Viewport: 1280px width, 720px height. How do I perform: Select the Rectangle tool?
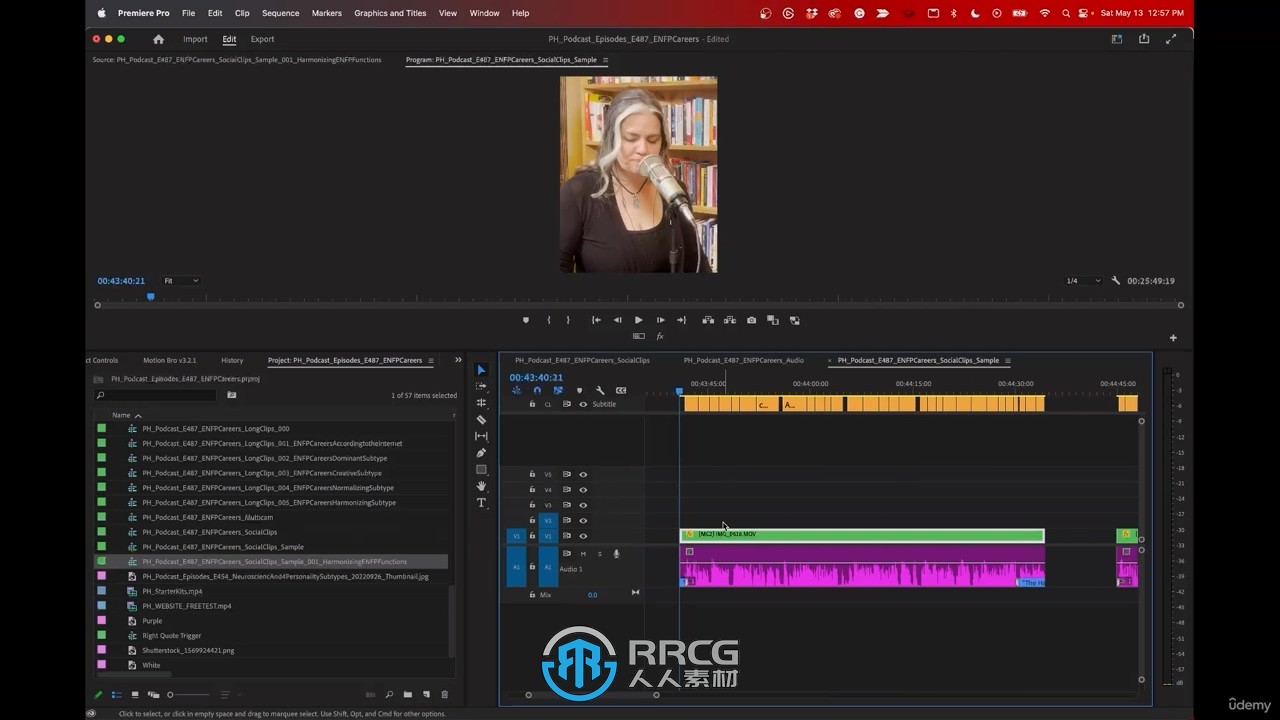coord(481,469)
